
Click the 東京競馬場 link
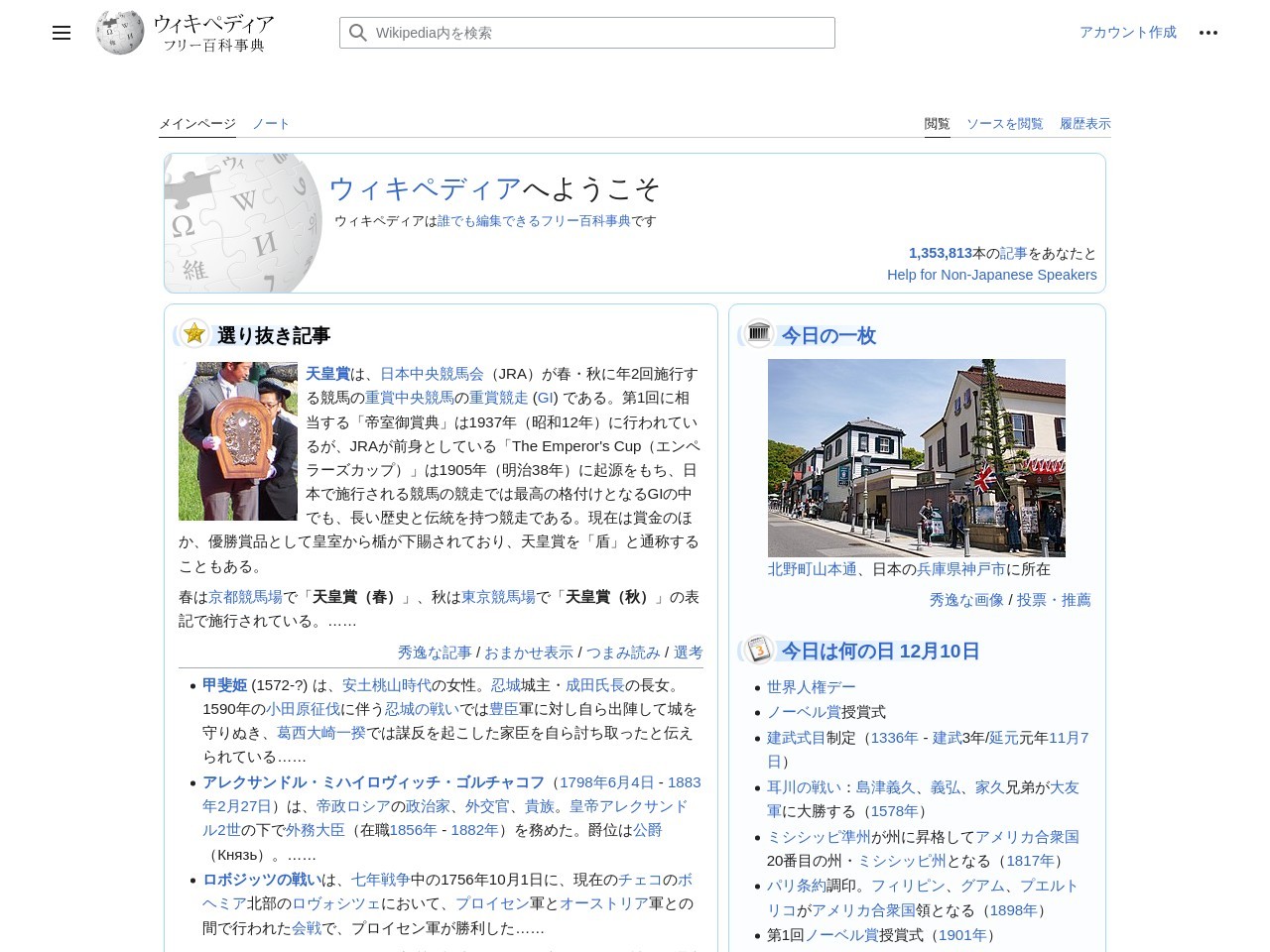click(x=498, y=597)
